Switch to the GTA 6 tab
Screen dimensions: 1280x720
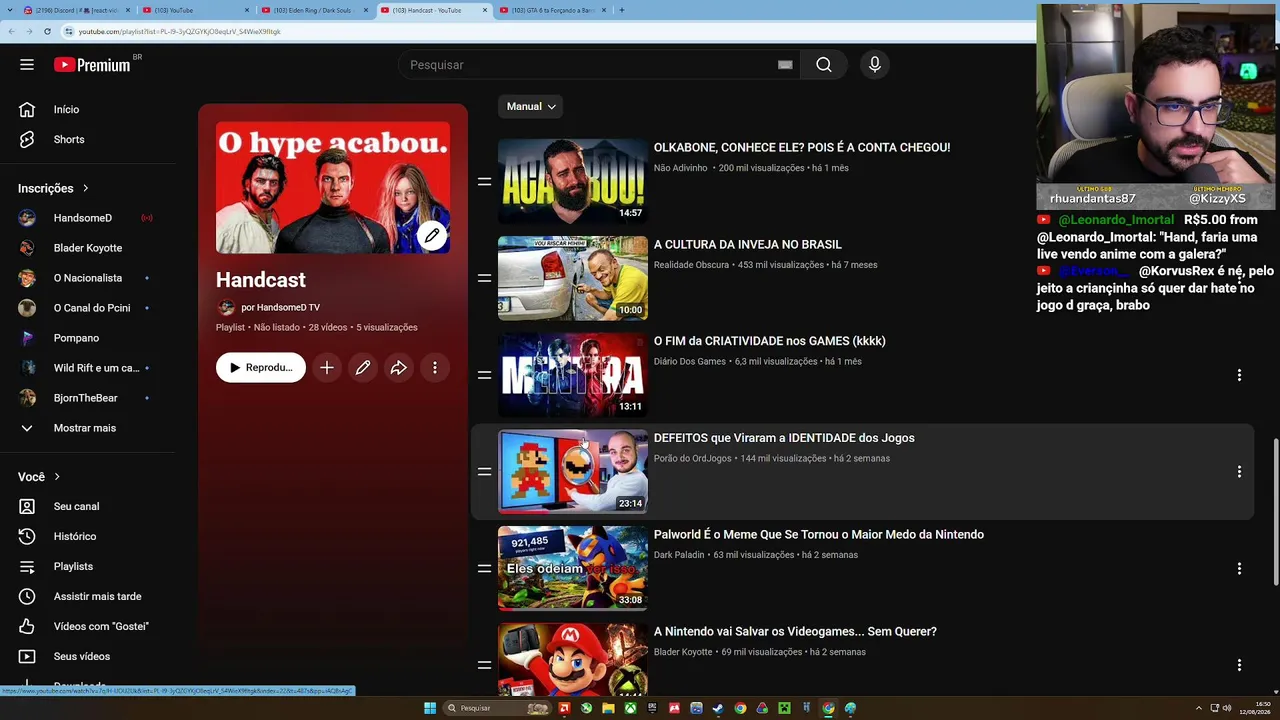[552, 10]
